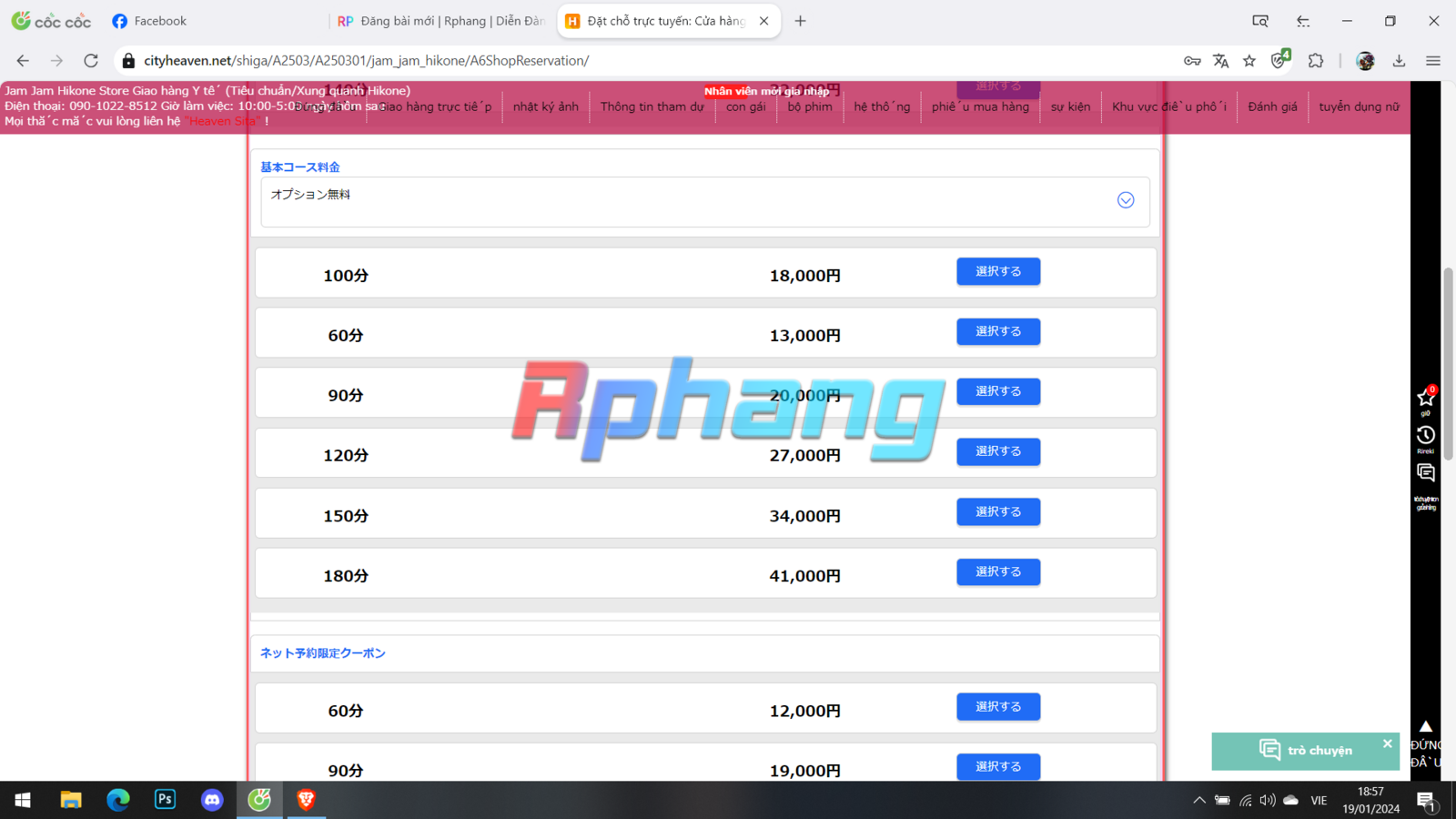Select the 60分 13,000円 course

[x=998, y=331]
